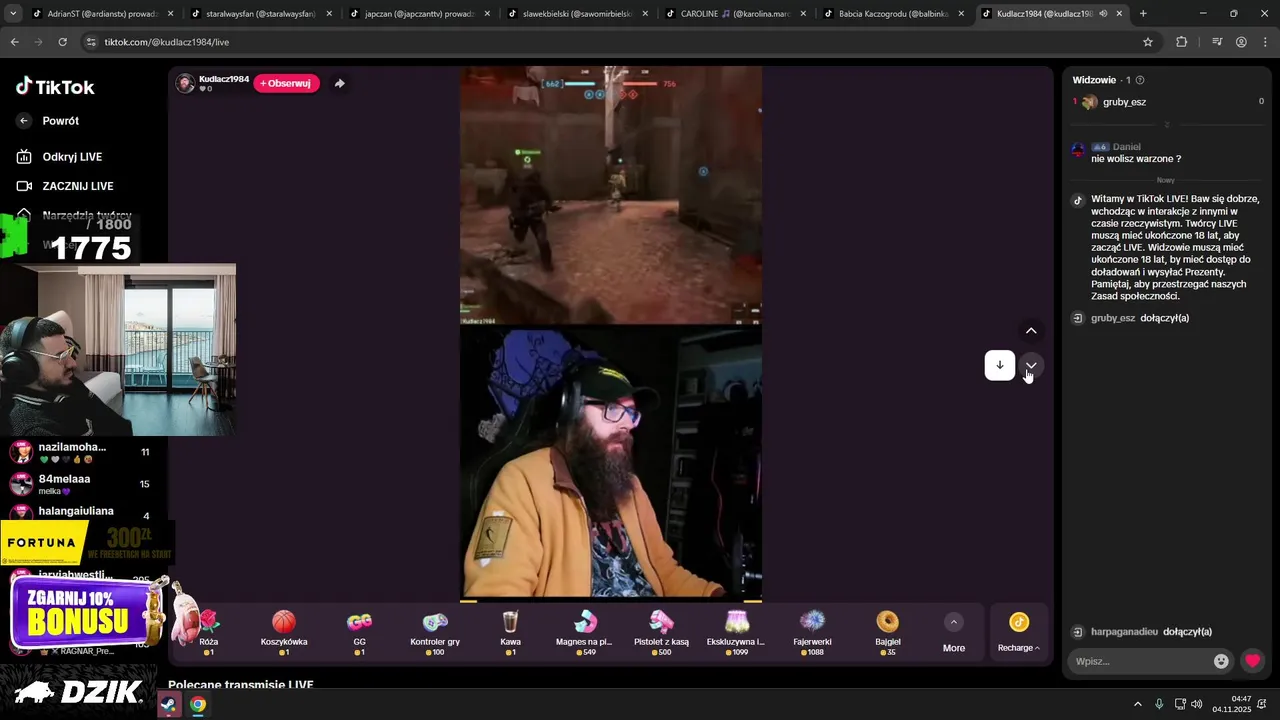Image resolution: width=1280 pixels, height=720 pixels.
Task: Send a heart like
Action: click(1252, 661)
